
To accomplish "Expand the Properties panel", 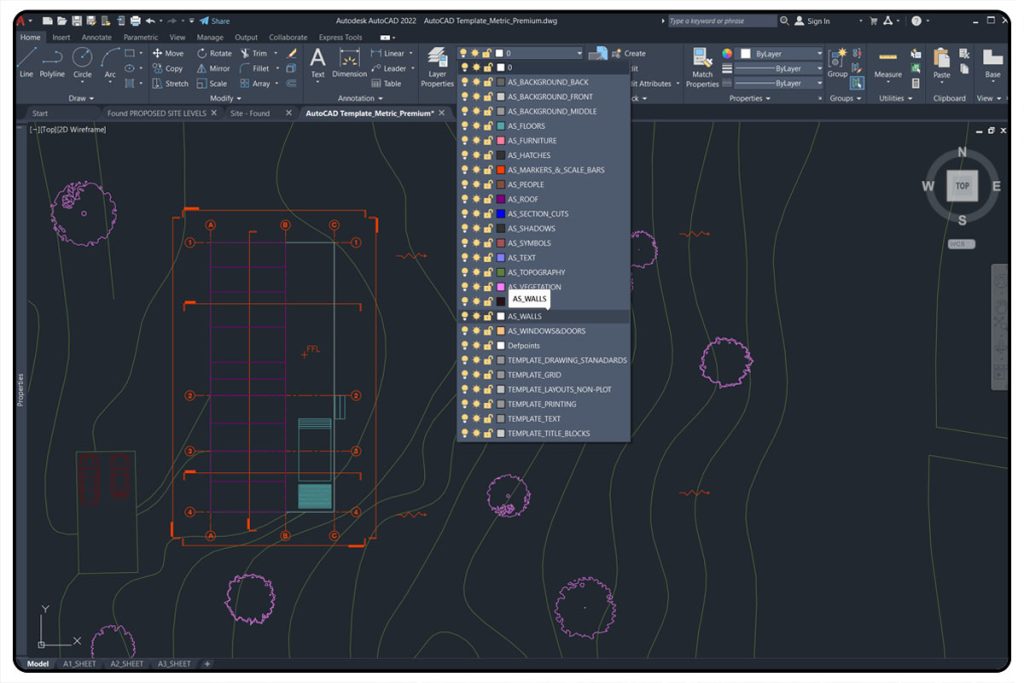I will (749, 99).
